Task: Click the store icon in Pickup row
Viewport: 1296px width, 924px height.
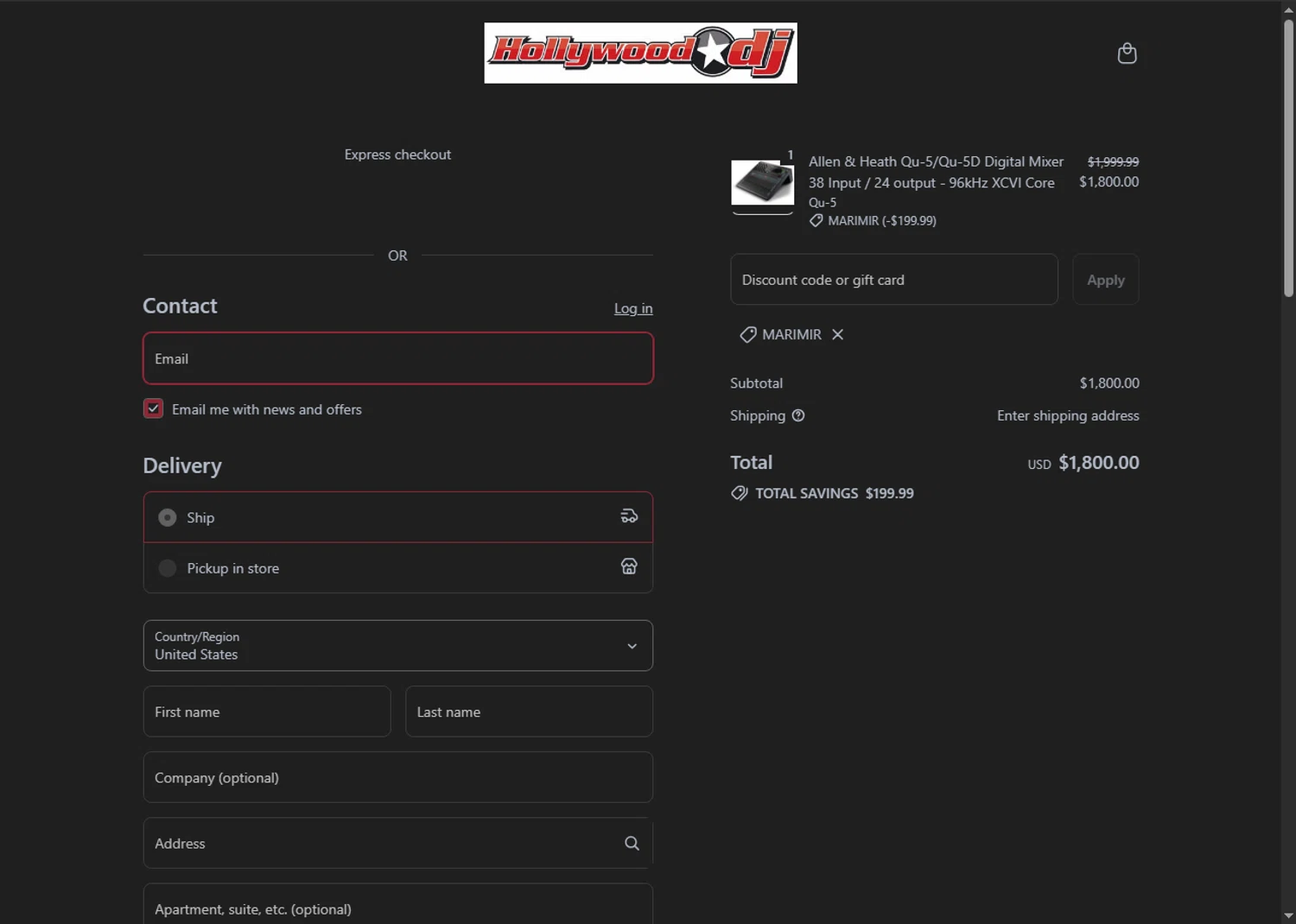Action: (629, 566)
